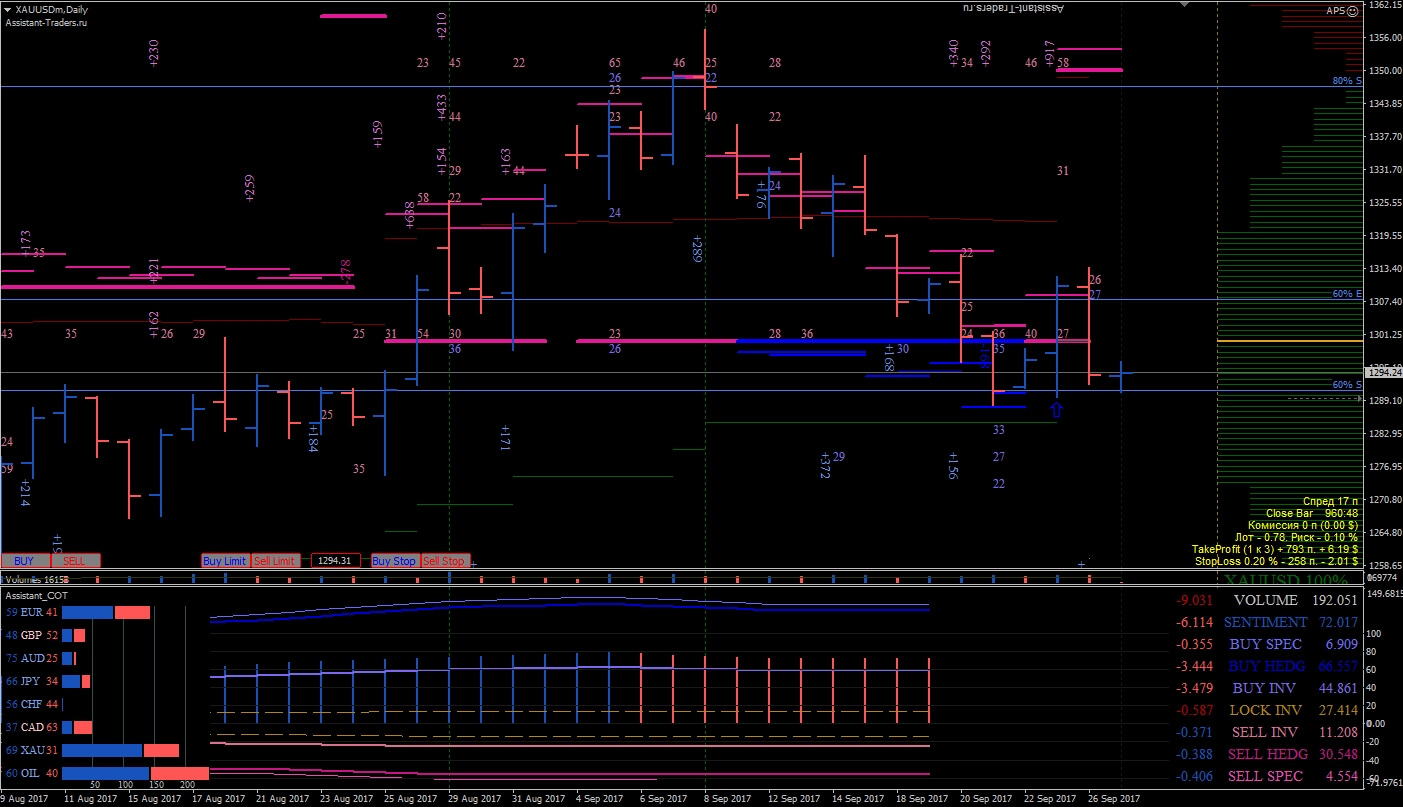Click the yellow horizontal level line on the right

(1289, 341)
